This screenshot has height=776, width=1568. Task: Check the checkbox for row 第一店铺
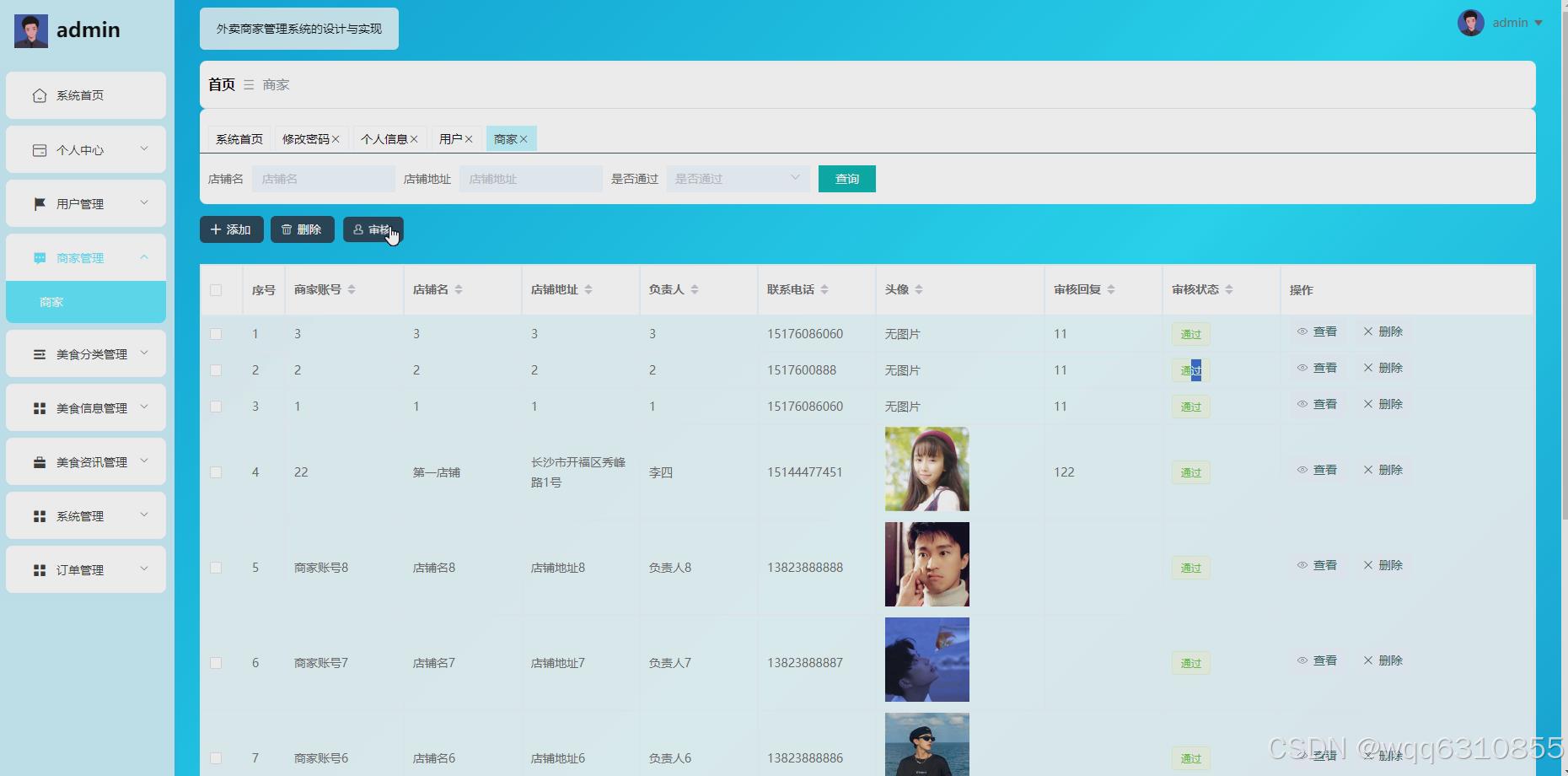[216, 472]
